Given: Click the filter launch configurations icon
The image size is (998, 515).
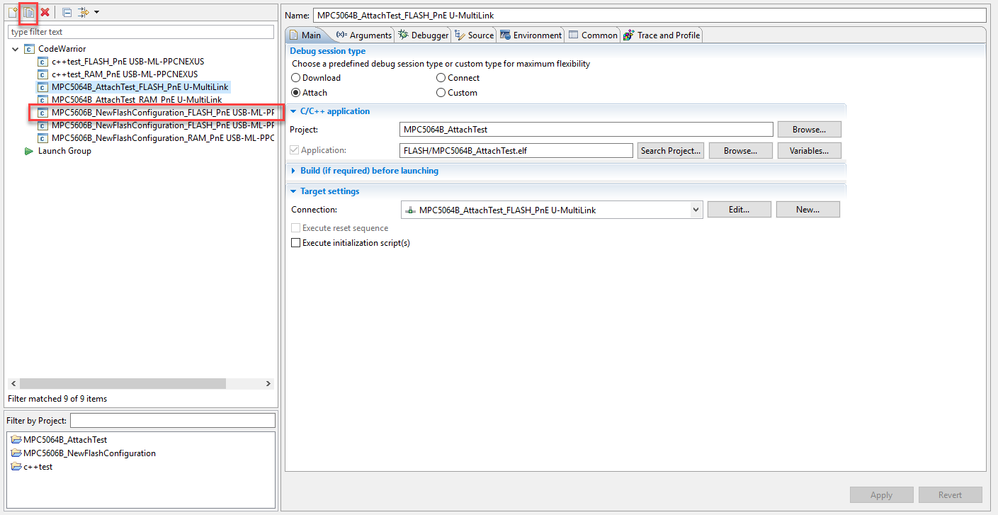Looking at the screenshot, I should pyautogui.click(x=83, y=12).
